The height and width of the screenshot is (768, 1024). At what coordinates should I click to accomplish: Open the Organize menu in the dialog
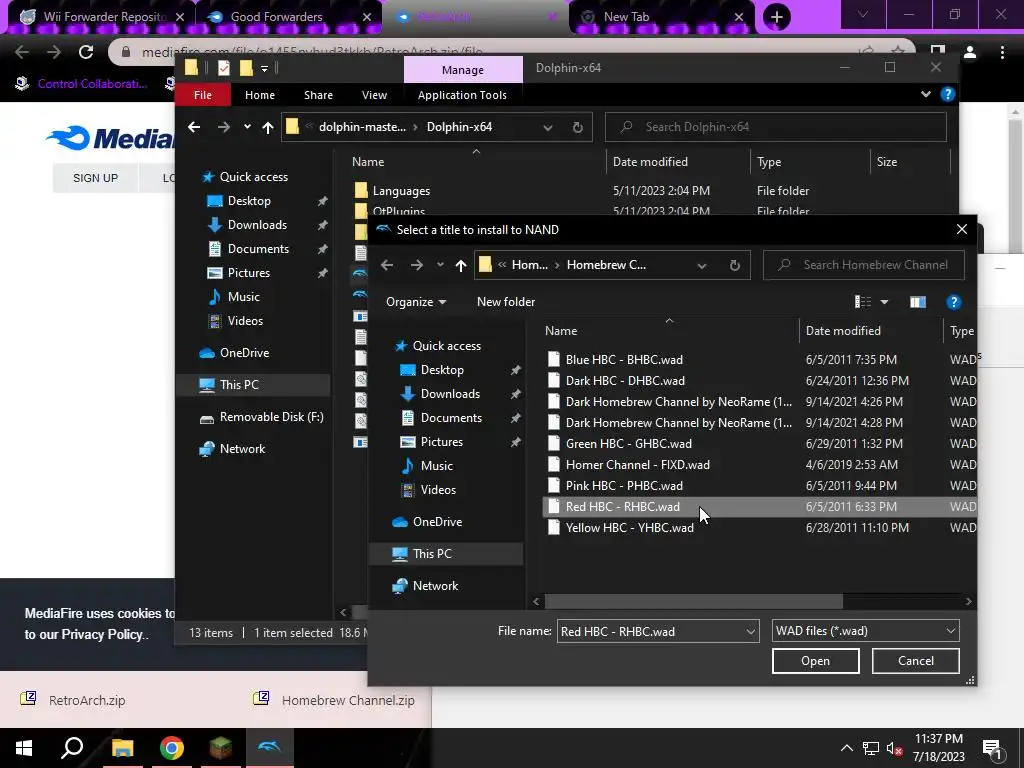pyautogui.click(x=416, y=302)
